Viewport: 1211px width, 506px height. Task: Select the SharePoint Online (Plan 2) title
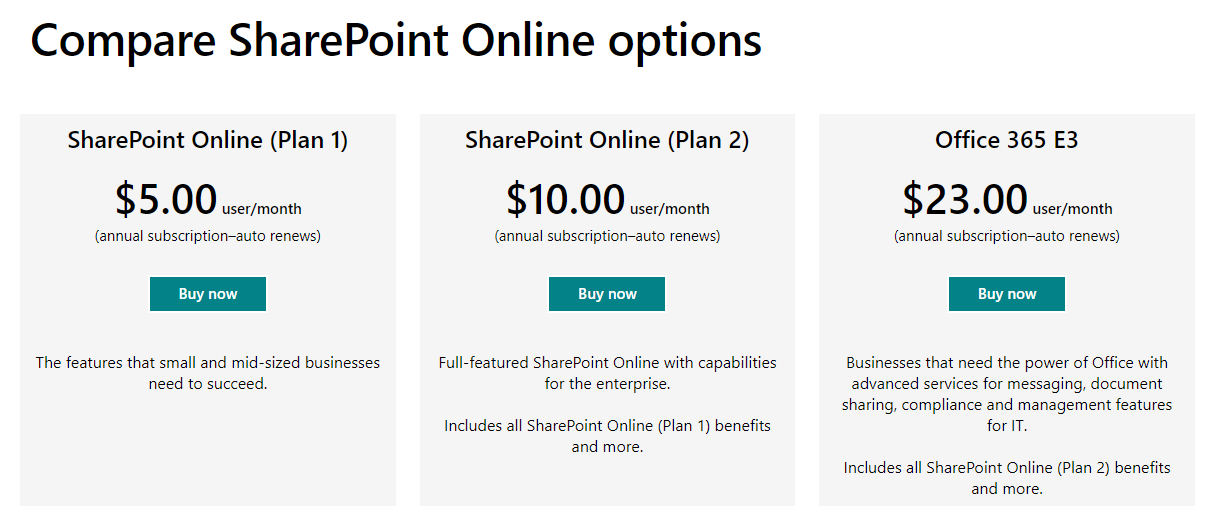tap(607, 140)
